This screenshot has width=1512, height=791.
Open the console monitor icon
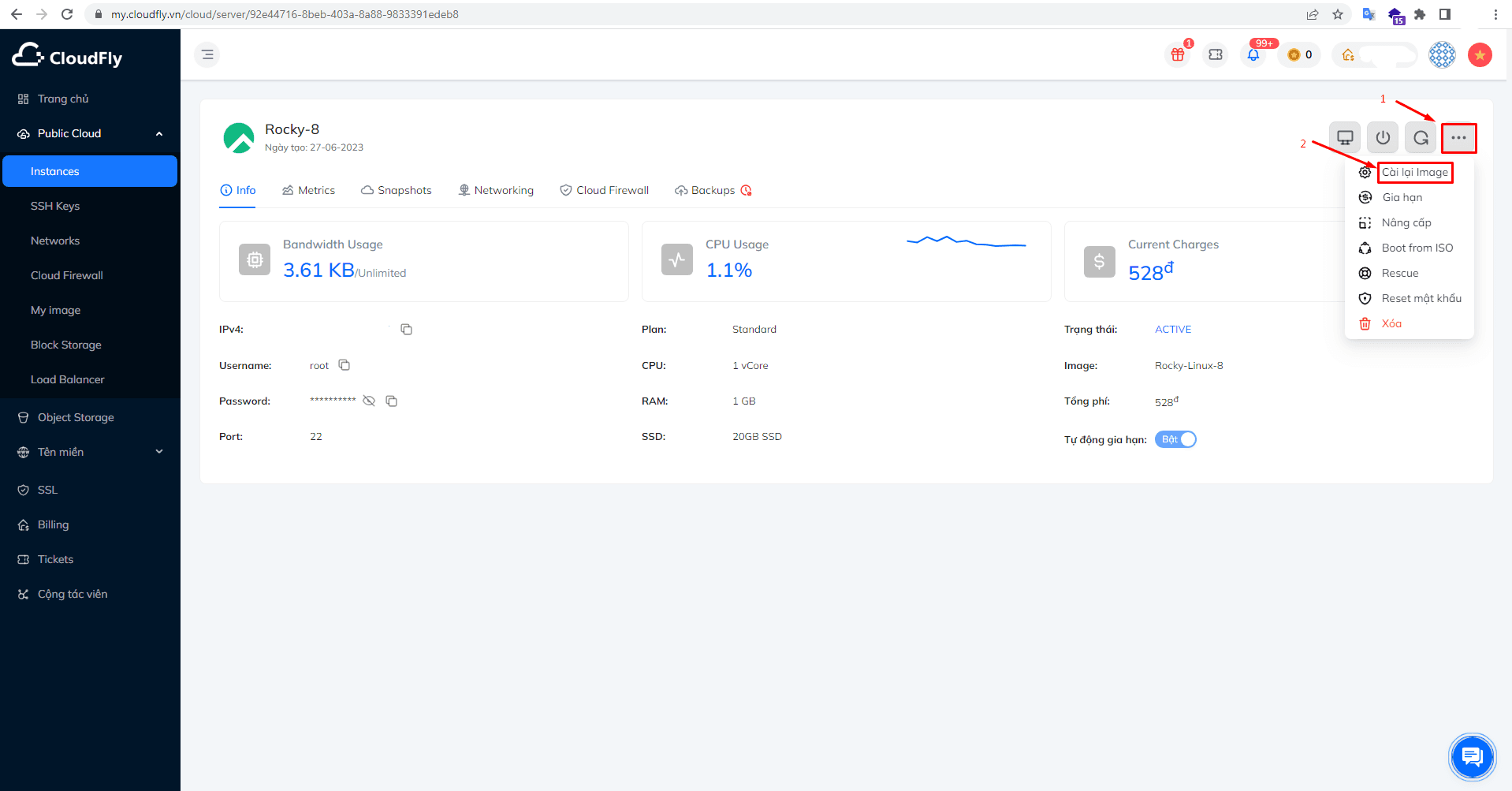pyautogui.click(x=1345, y=138)
